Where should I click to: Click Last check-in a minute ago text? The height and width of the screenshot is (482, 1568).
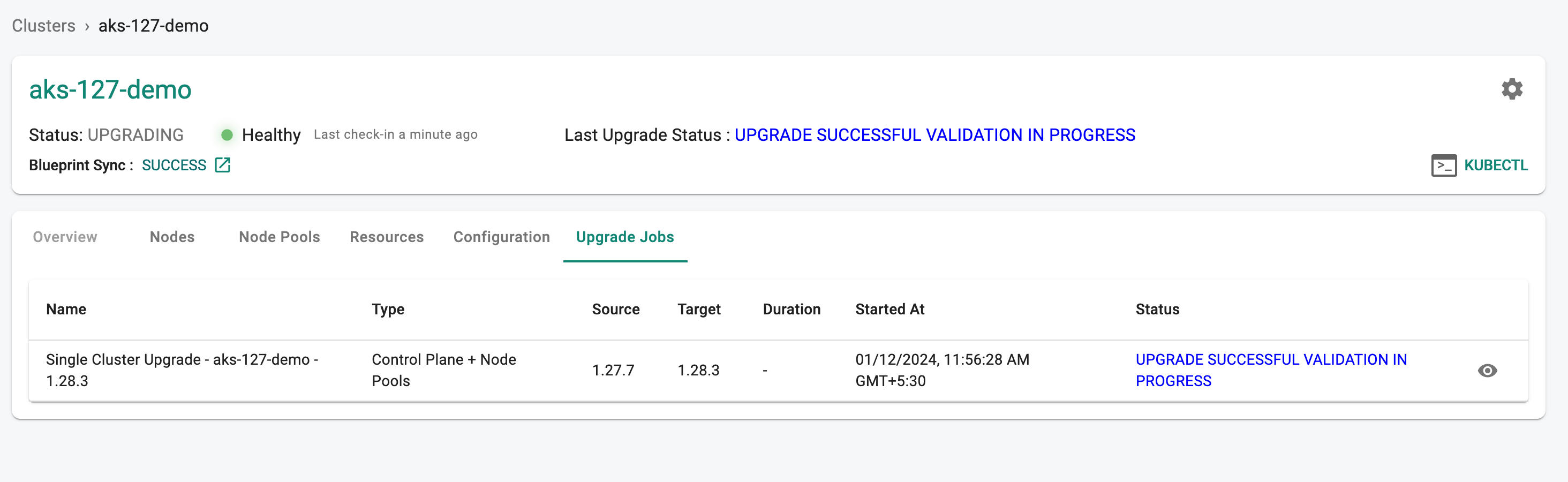pyautogui.click(x=396, y=134)
